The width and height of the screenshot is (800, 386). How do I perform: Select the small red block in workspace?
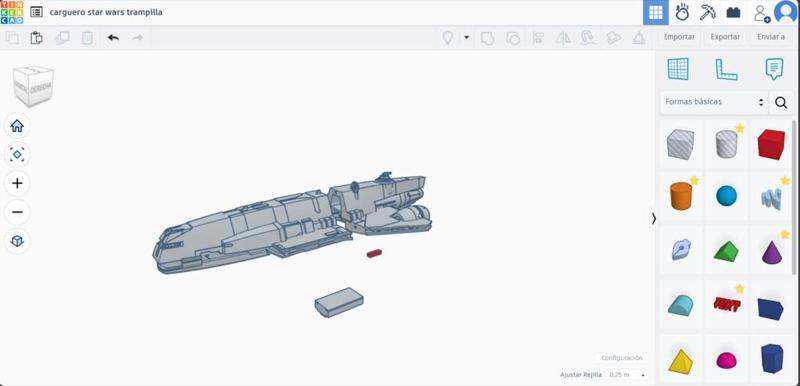click(374, 253)
